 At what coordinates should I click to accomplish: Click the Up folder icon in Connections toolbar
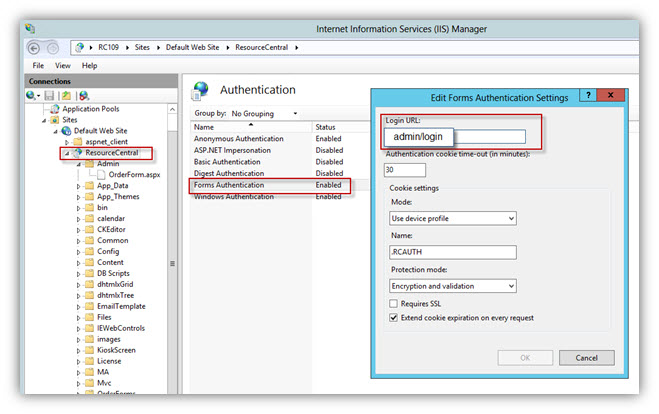(66, 95)
